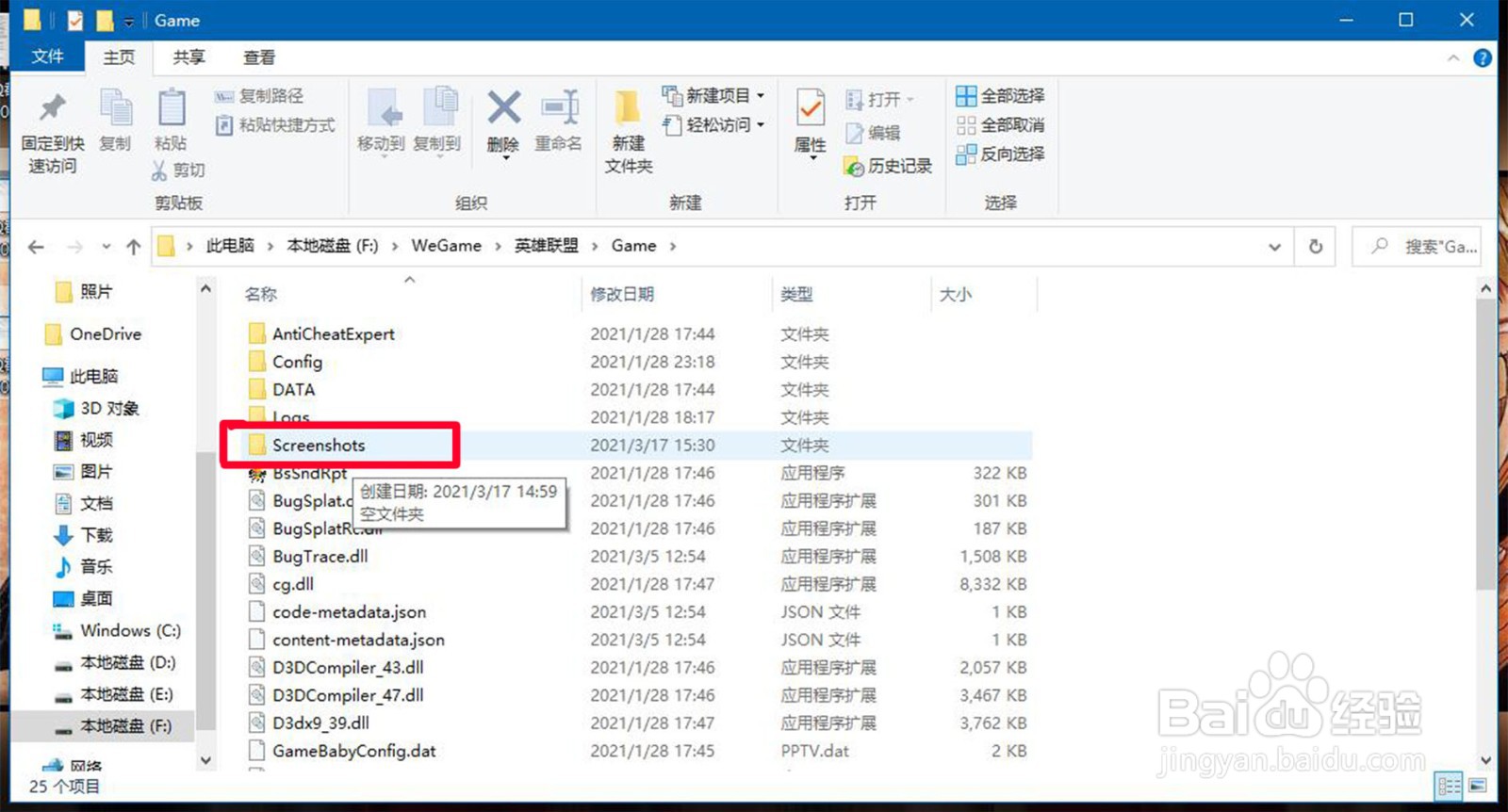
Task: Collapse the ribbon with chevron
Action: coord(1453,58)
